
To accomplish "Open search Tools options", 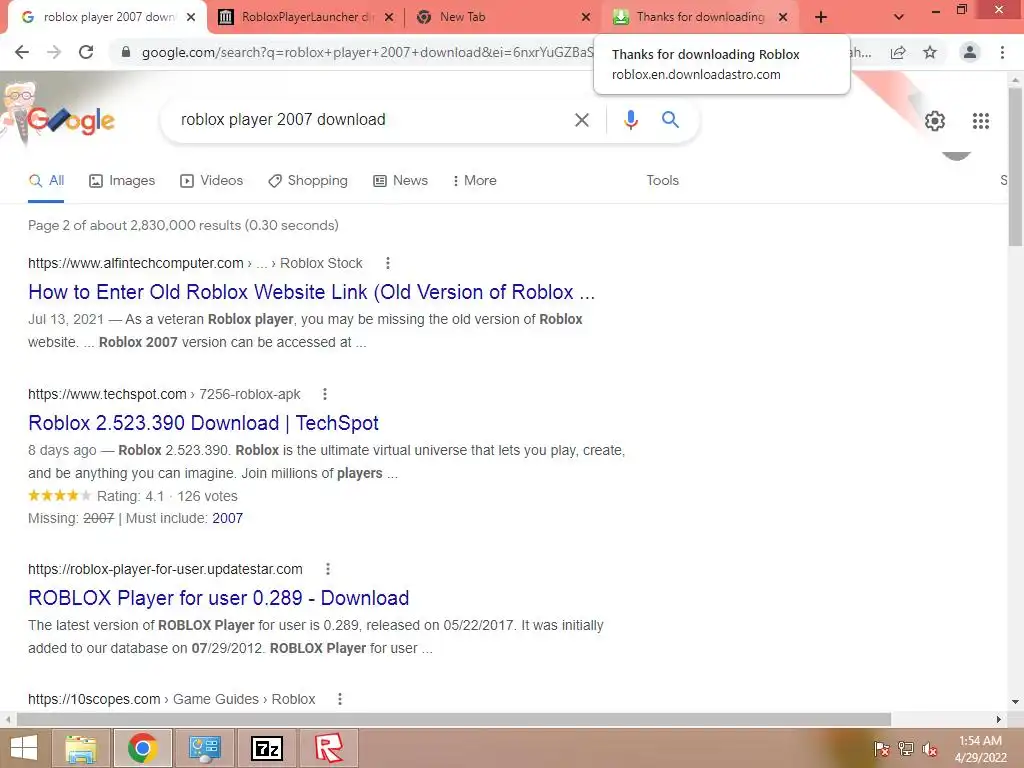I will click(662, 181).
